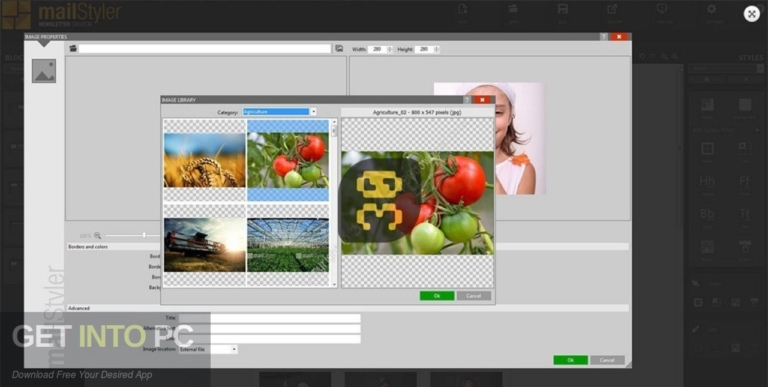Close the Image Library dialog
This screenshot has width=768, height=387.
[x=482, y=100]
